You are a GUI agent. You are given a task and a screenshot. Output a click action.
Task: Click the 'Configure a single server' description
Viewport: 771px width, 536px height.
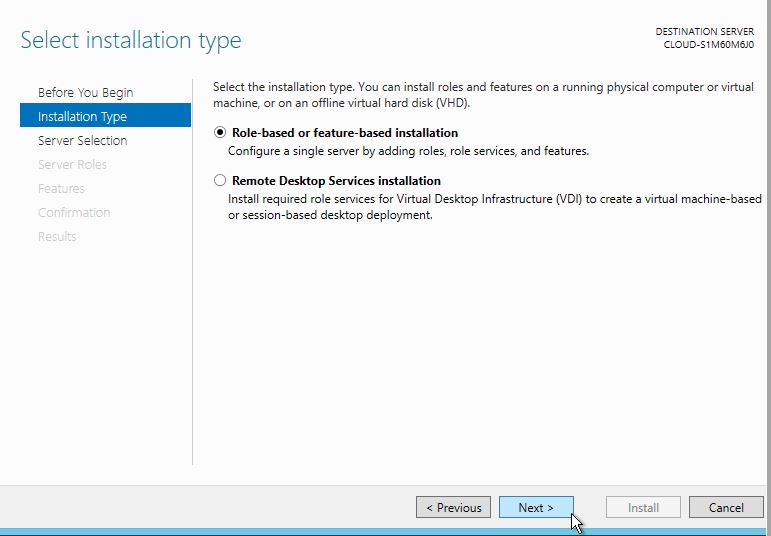coord(408,151)
